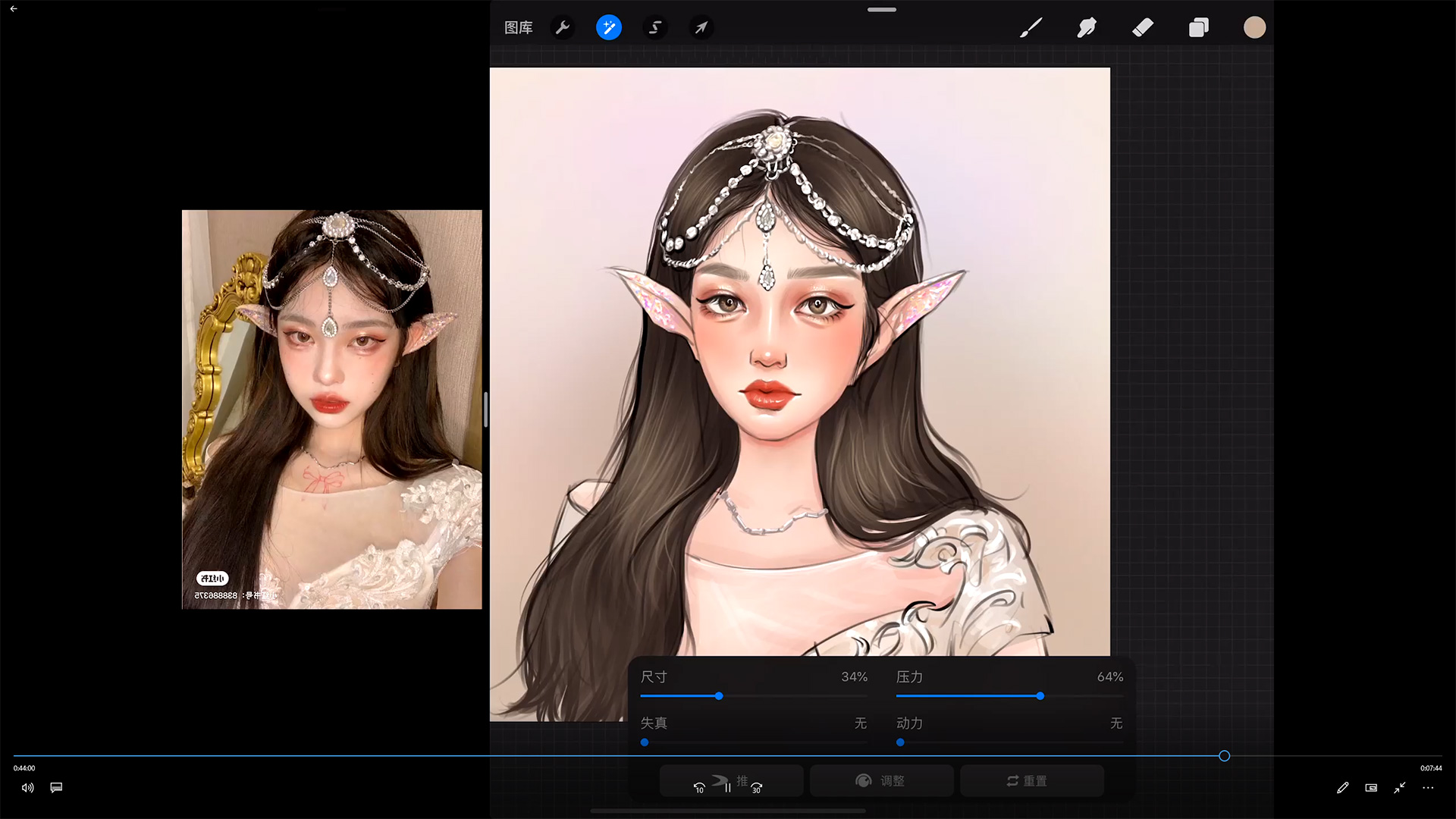1456x819 pixels.
Task: Open the Actions wrench menu
Action: coord(562,28)
